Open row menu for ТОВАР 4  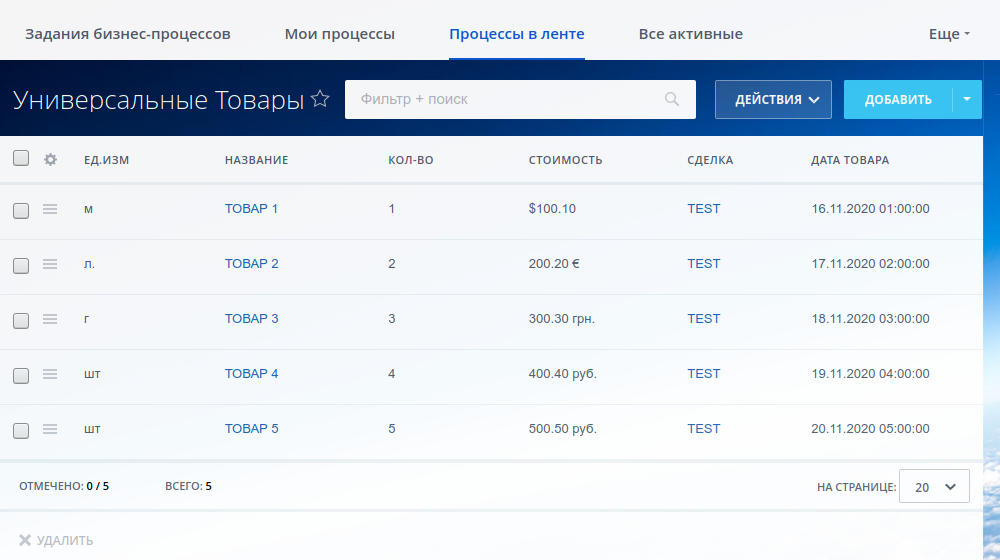(50, 374)
